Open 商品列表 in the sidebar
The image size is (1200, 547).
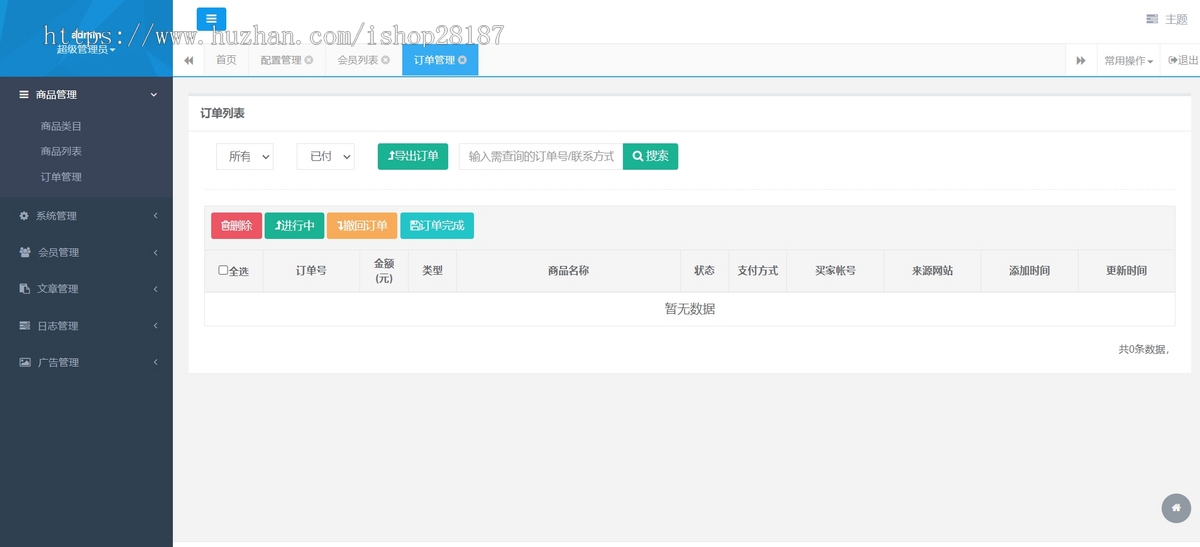coord(61,151)
